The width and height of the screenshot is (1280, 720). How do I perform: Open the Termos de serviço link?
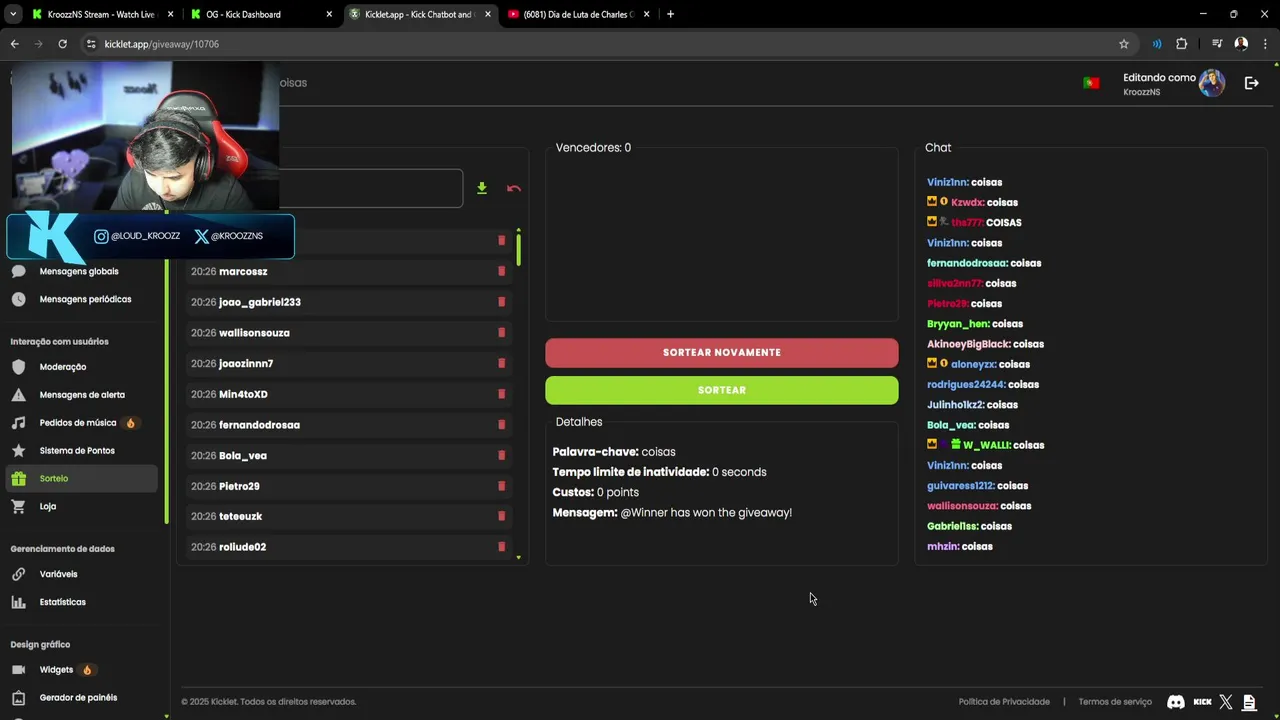click(1115, 702)
